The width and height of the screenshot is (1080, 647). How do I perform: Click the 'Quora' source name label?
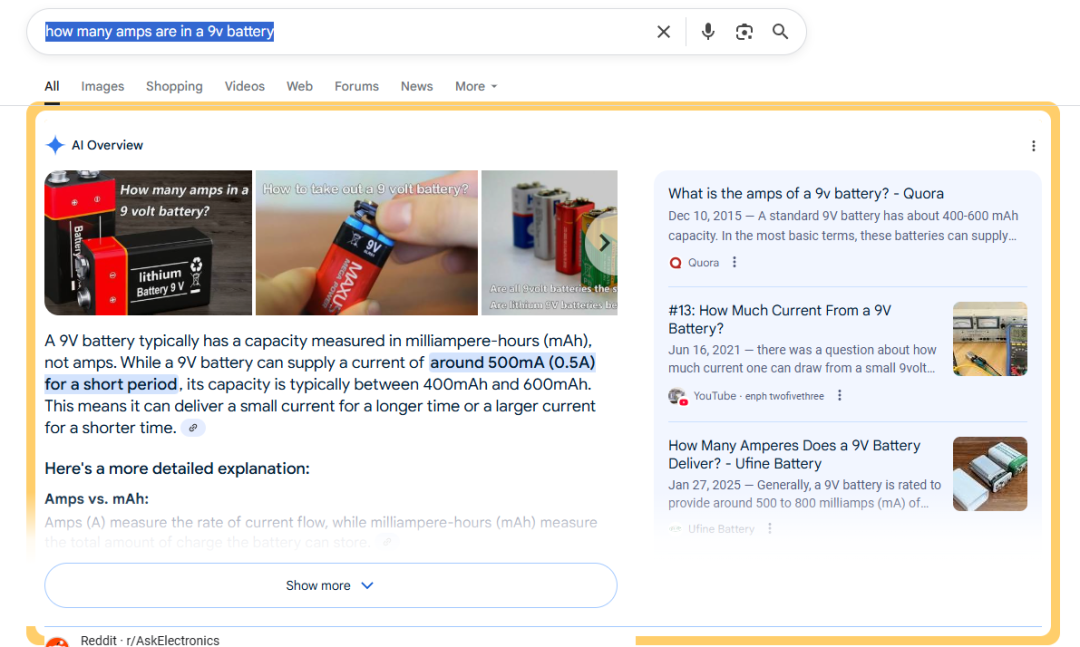click(703, 263)
